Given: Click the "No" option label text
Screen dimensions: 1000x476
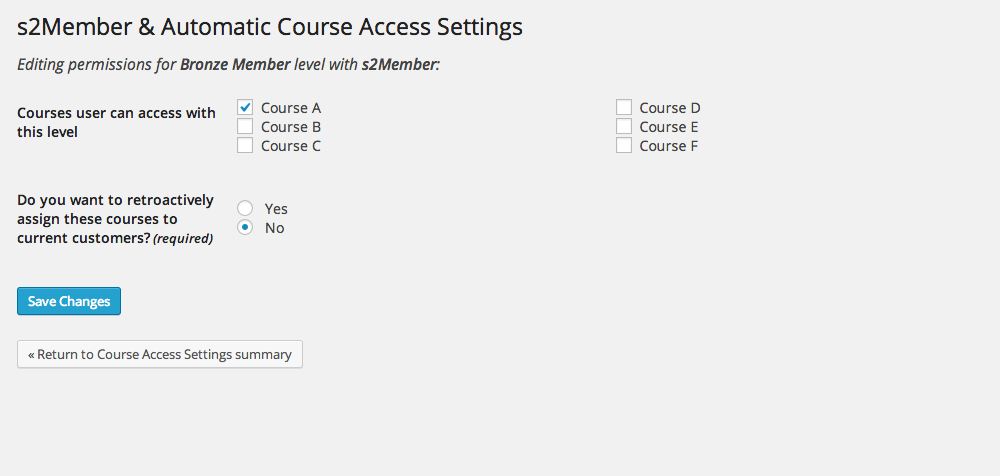Looking at the screenshot, I should 274,228.
